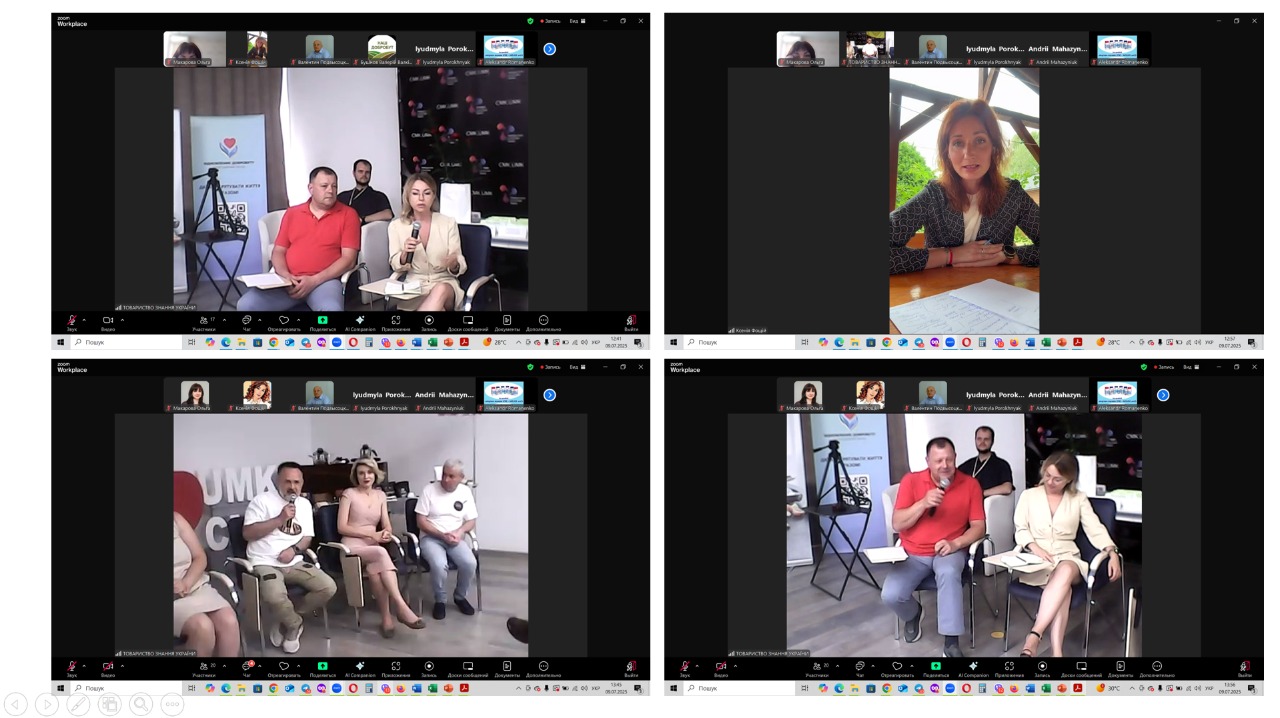Screen dimensions: 1280x718
Task: Open the slideshow pen pointer options
Action: 78,704
